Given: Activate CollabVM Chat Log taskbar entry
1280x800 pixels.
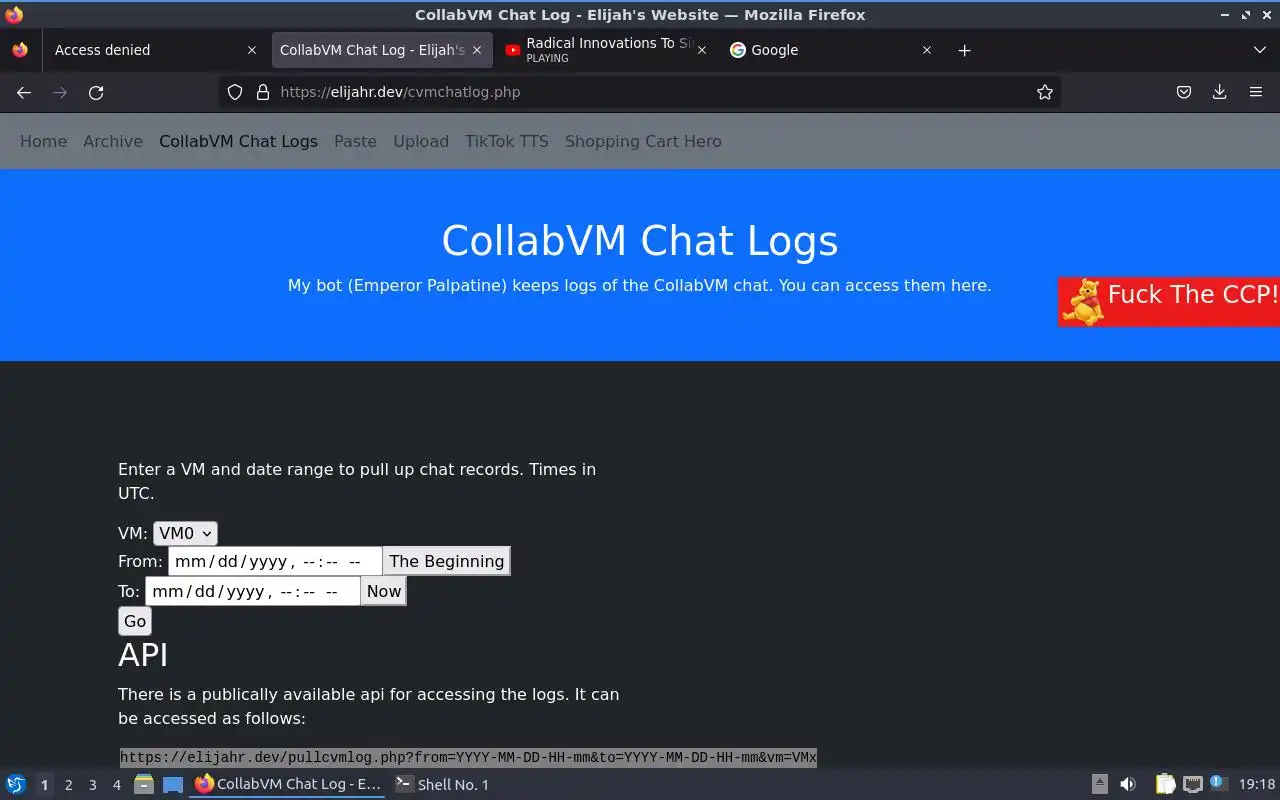Looking at the screenshot, I should point(288,784).
